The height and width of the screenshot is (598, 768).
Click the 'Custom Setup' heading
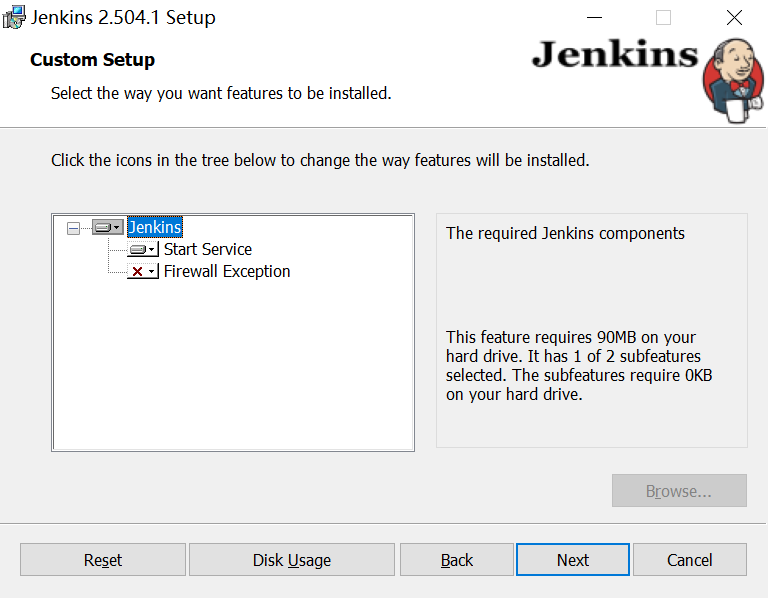coord(93,60)
